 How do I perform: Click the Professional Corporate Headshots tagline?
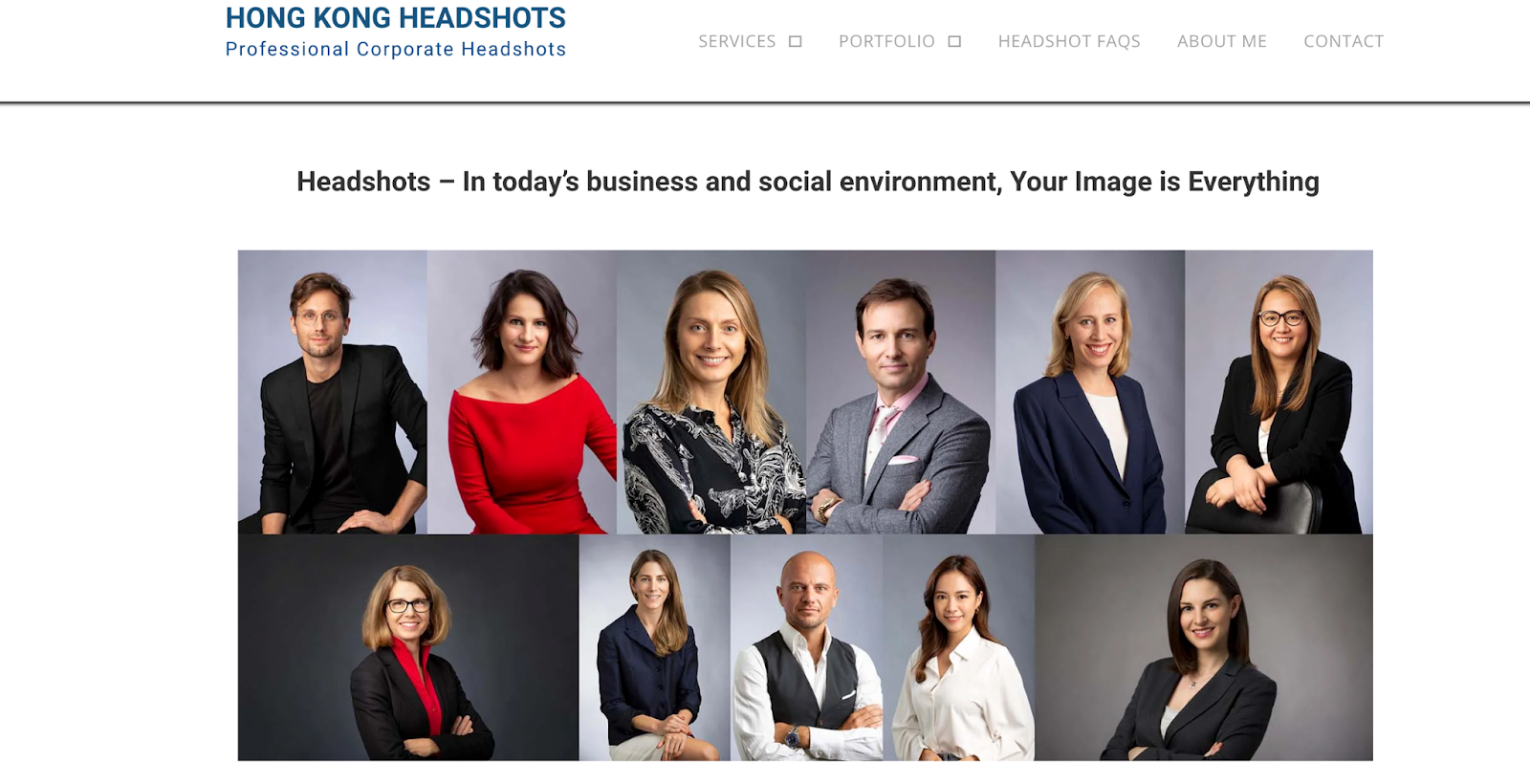click(x=395, y=49)
